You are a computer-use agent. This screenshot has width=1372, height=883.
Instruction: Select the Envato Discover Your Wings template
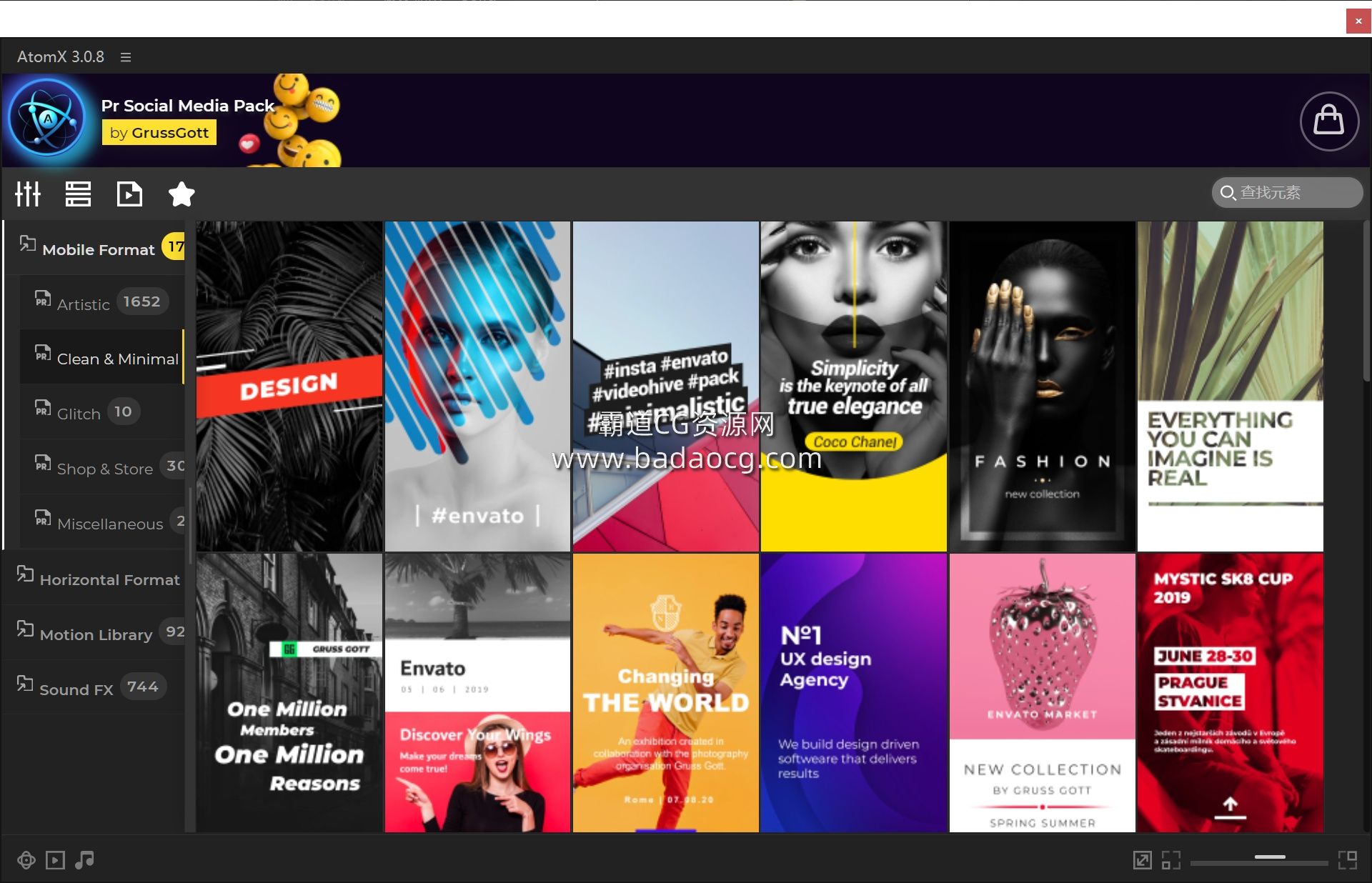(x=477, y=693)
